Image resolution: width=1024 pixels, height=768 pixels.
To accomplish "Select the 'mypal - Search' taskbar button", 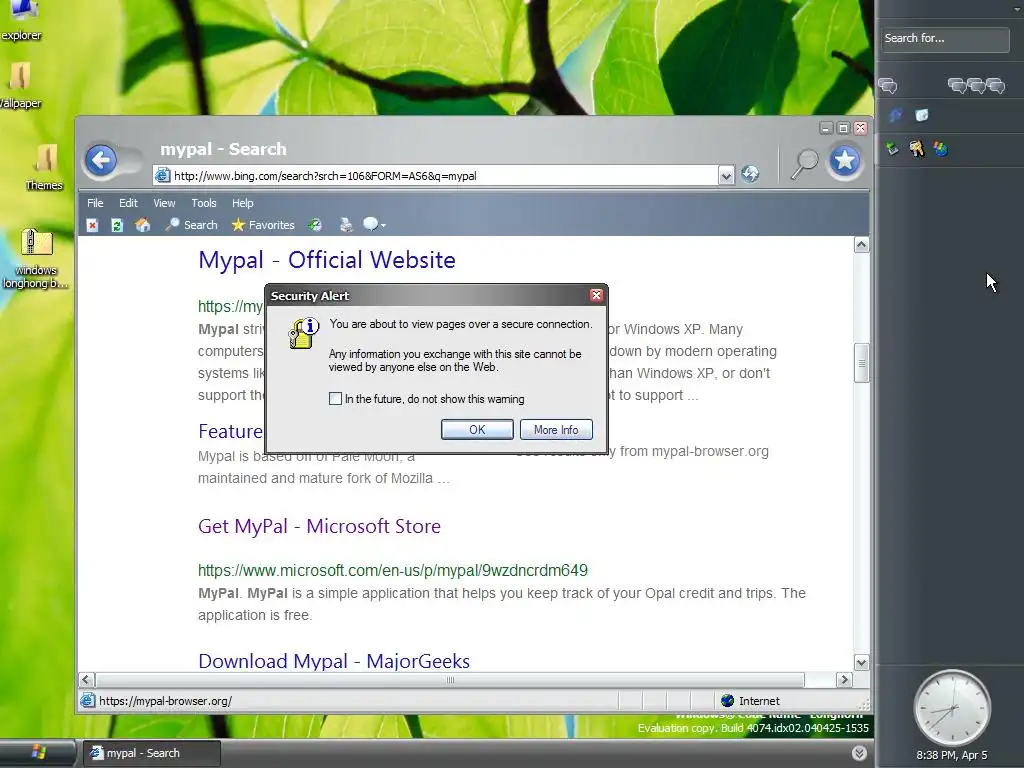I will [x=151, y=753].
